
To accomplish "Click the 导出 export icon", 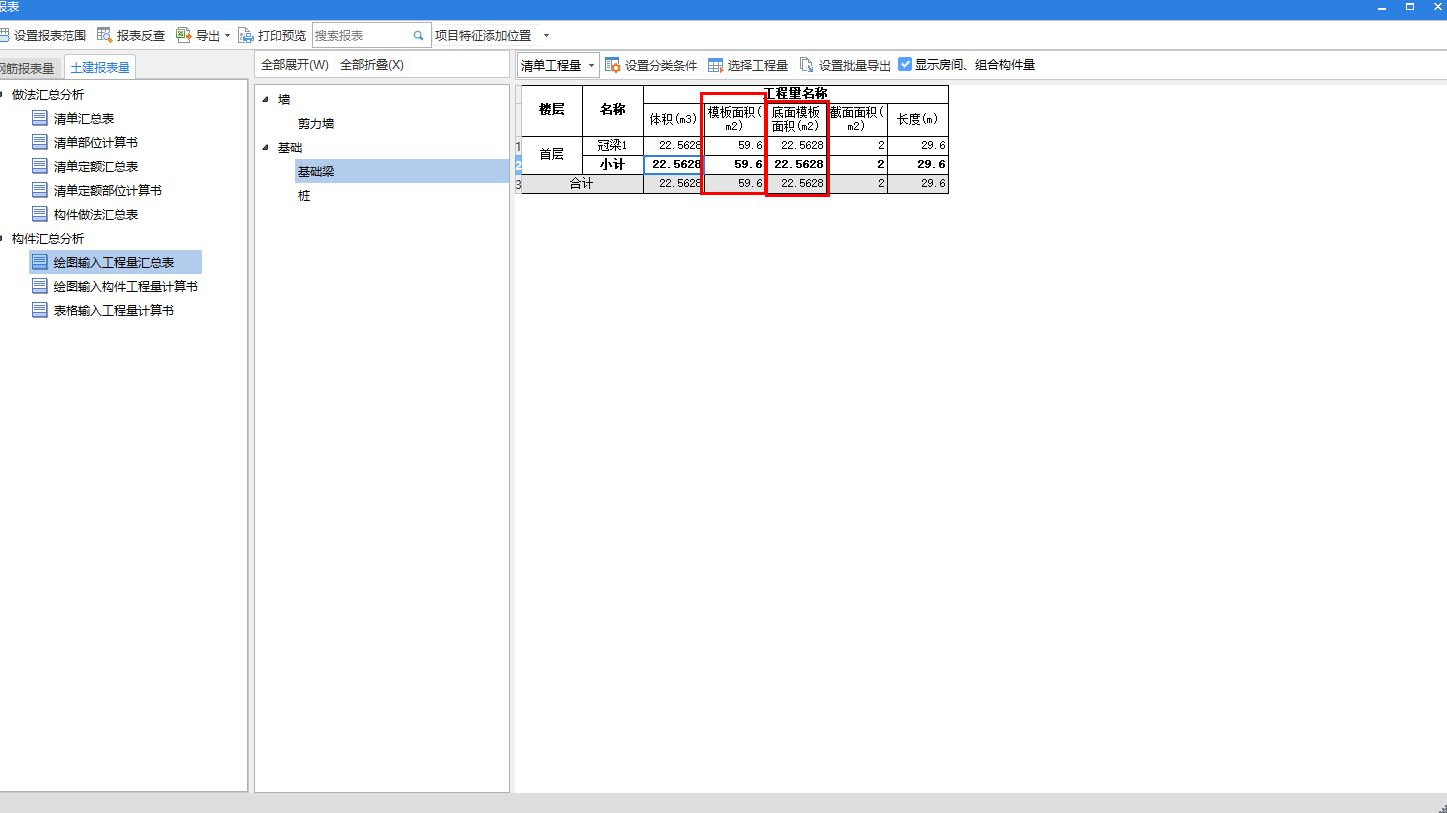I will tap(183, 35).
